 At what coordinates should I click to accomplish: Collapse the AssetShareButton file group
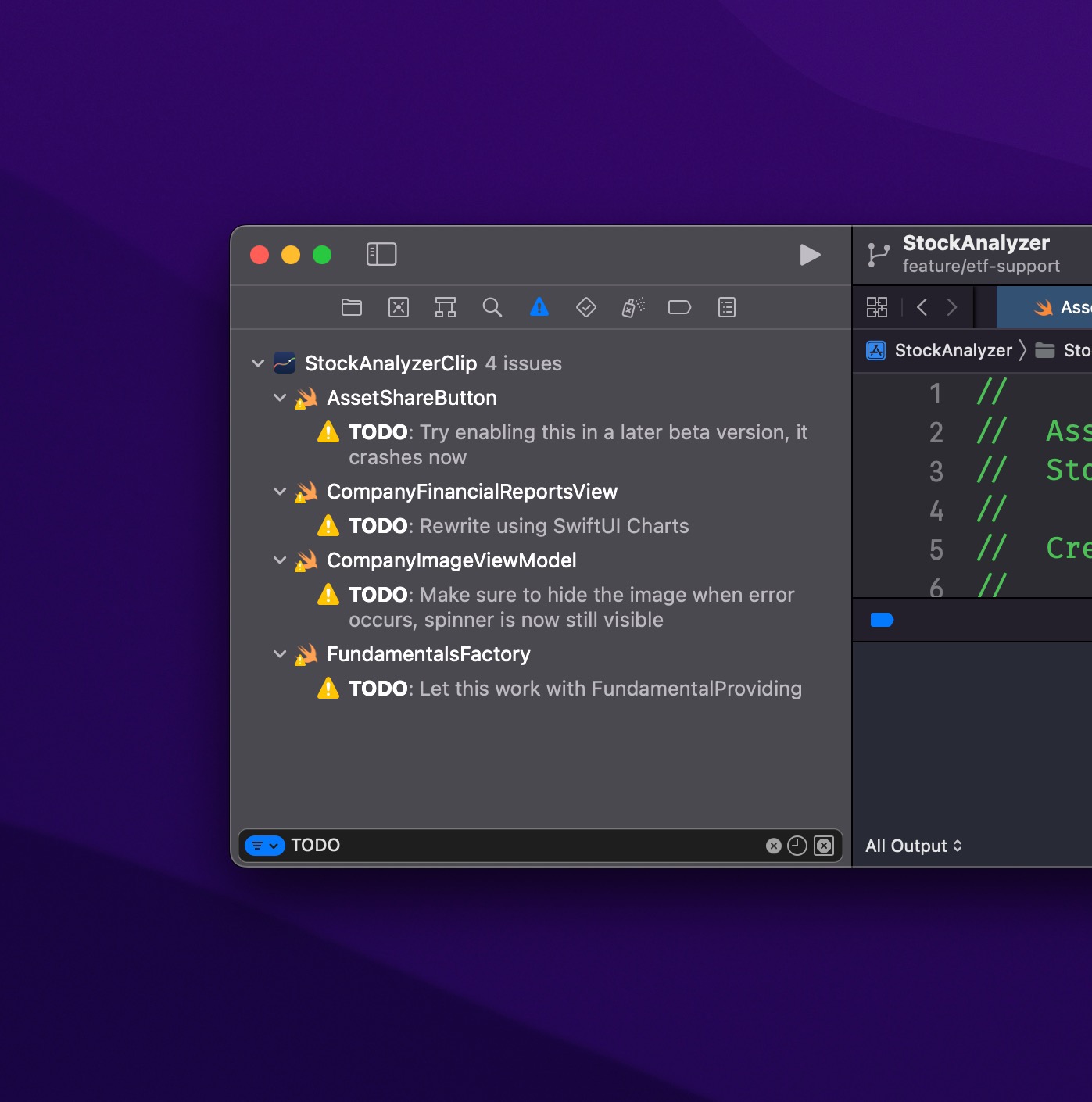tap(280, 397)
